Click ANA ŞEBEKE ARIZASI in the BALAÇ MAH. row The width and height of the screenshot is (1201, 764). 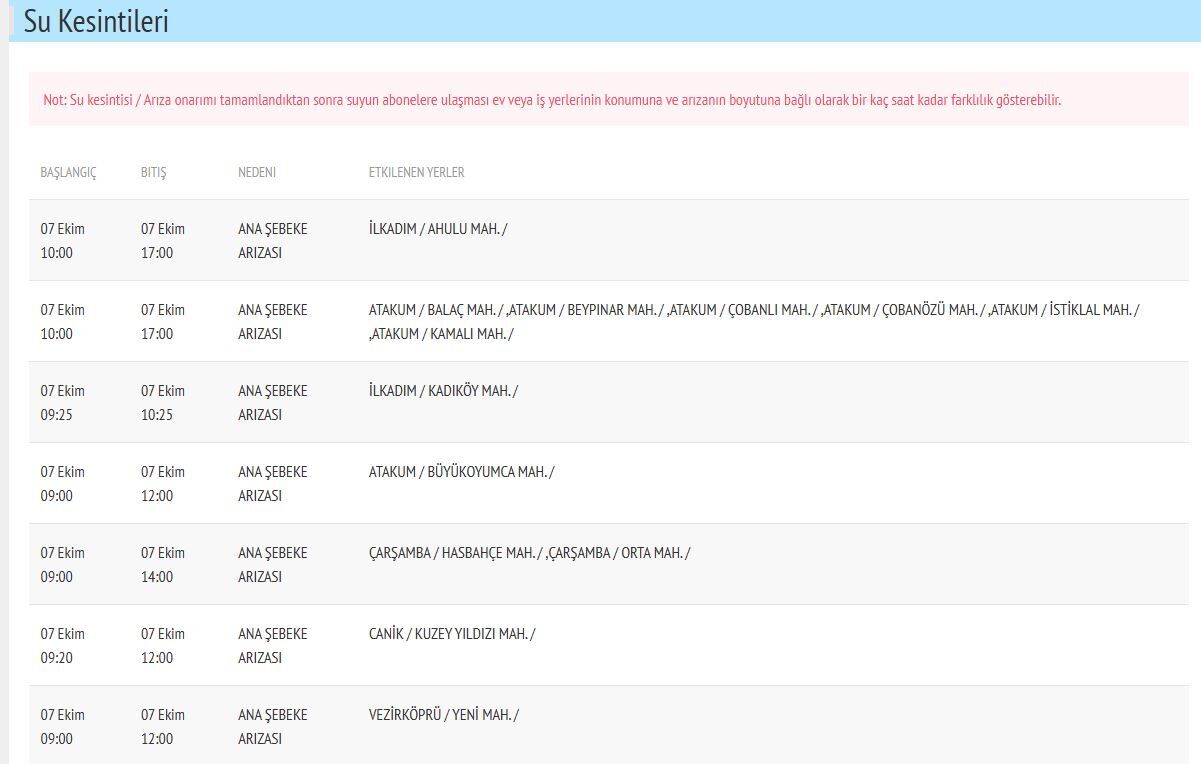point(273,322)
